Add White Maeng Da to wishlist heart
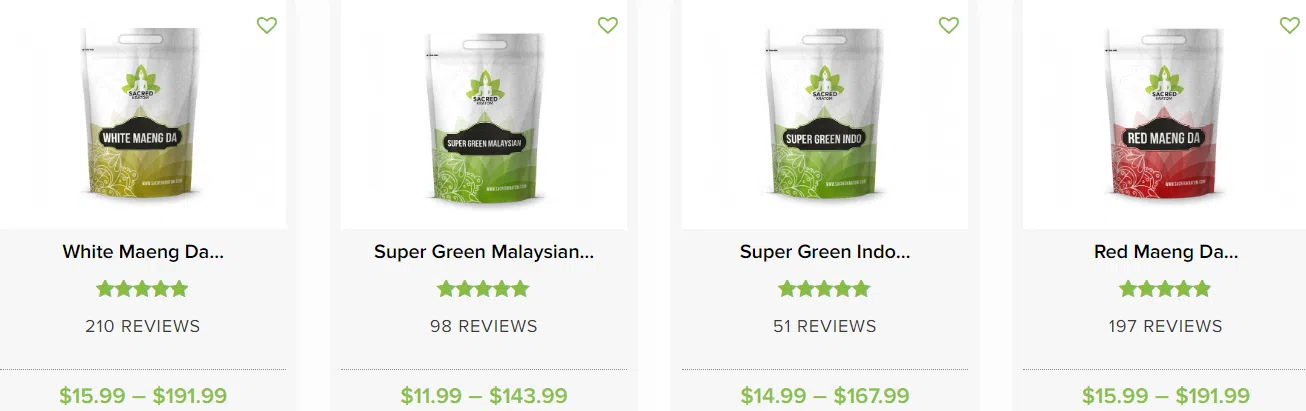The height and width of the screenshot is (411, 1306). (x=266, y=25)
